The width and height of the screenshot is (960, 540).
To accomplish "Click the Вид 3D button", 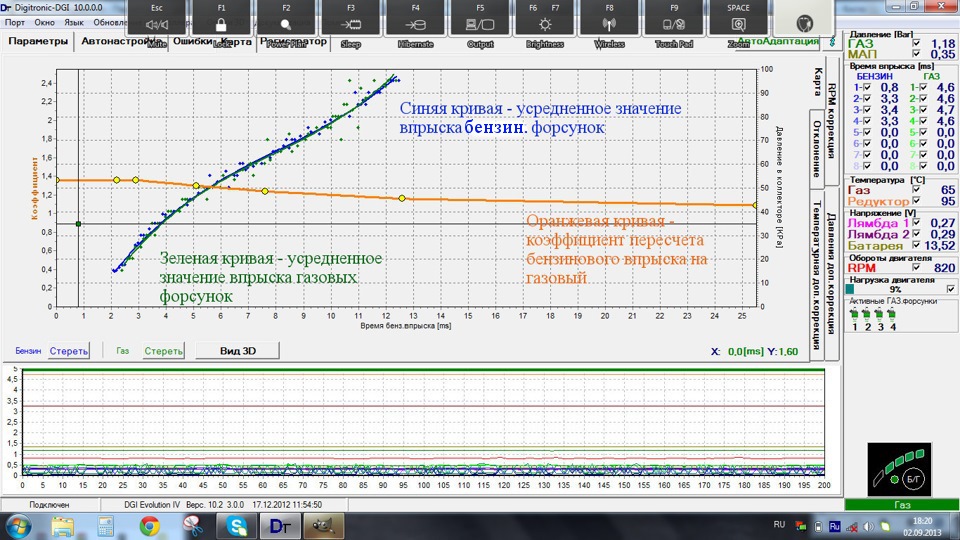I will 238,351.
